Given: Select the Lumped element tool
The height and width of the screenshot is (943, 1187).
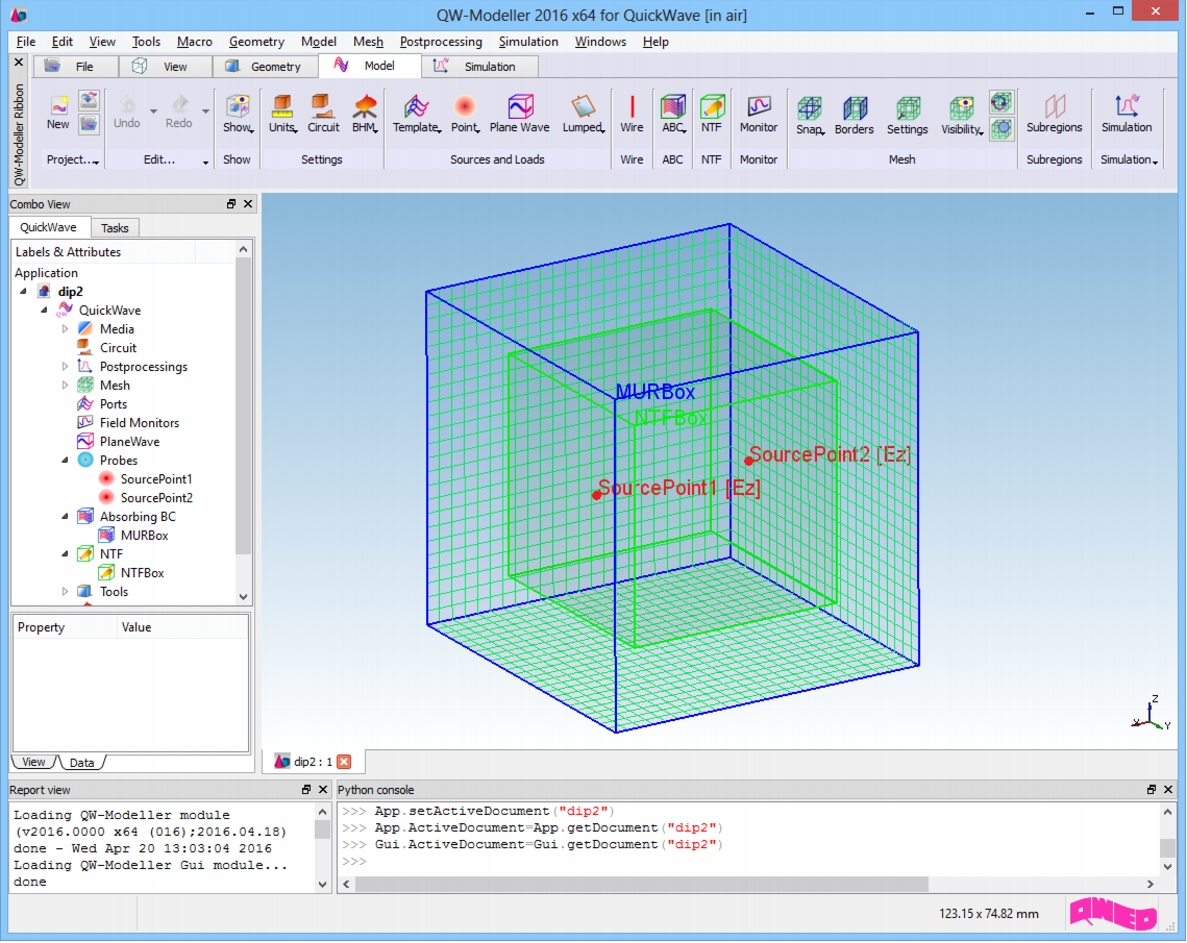Looking at the screenshot, I should click(583, 114).
